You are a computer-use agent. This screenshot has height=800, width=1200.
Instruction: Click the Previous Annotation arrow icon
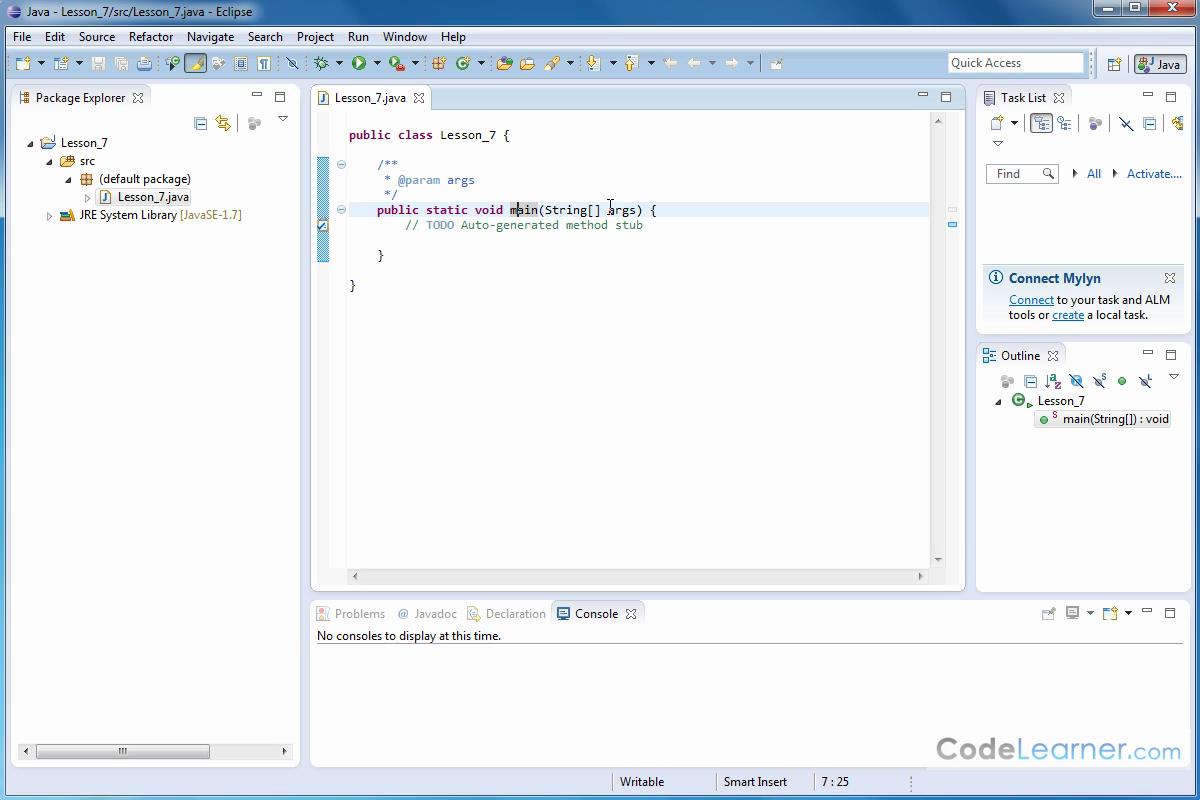pyautogui.click(x=631, y=63)
